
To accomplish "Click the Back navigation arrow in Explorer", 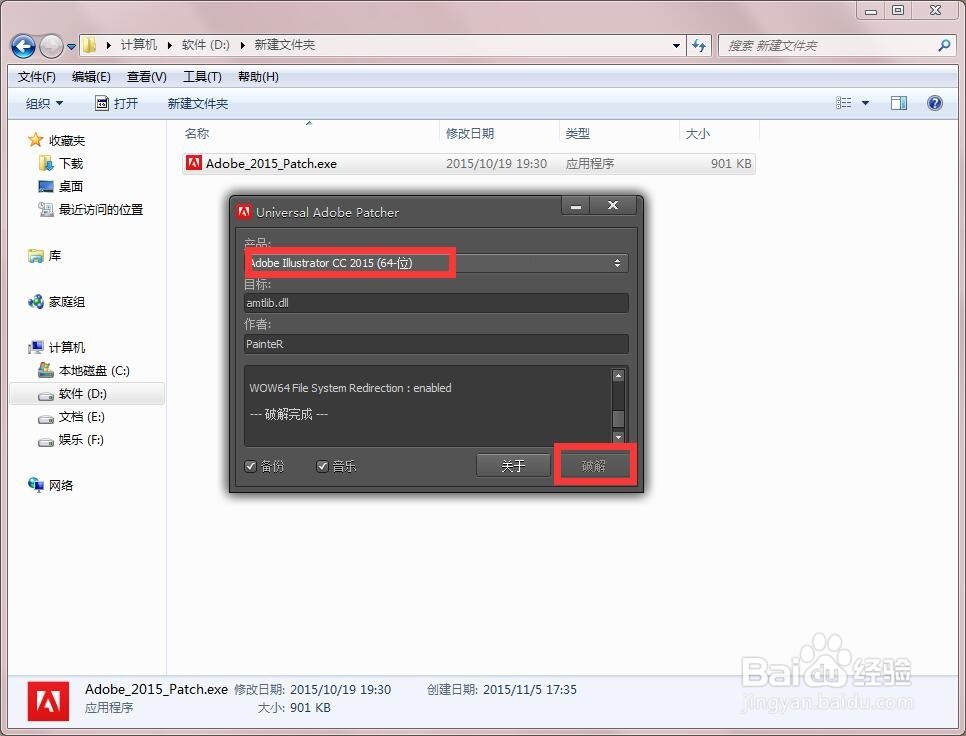I will tap(23, 46).
